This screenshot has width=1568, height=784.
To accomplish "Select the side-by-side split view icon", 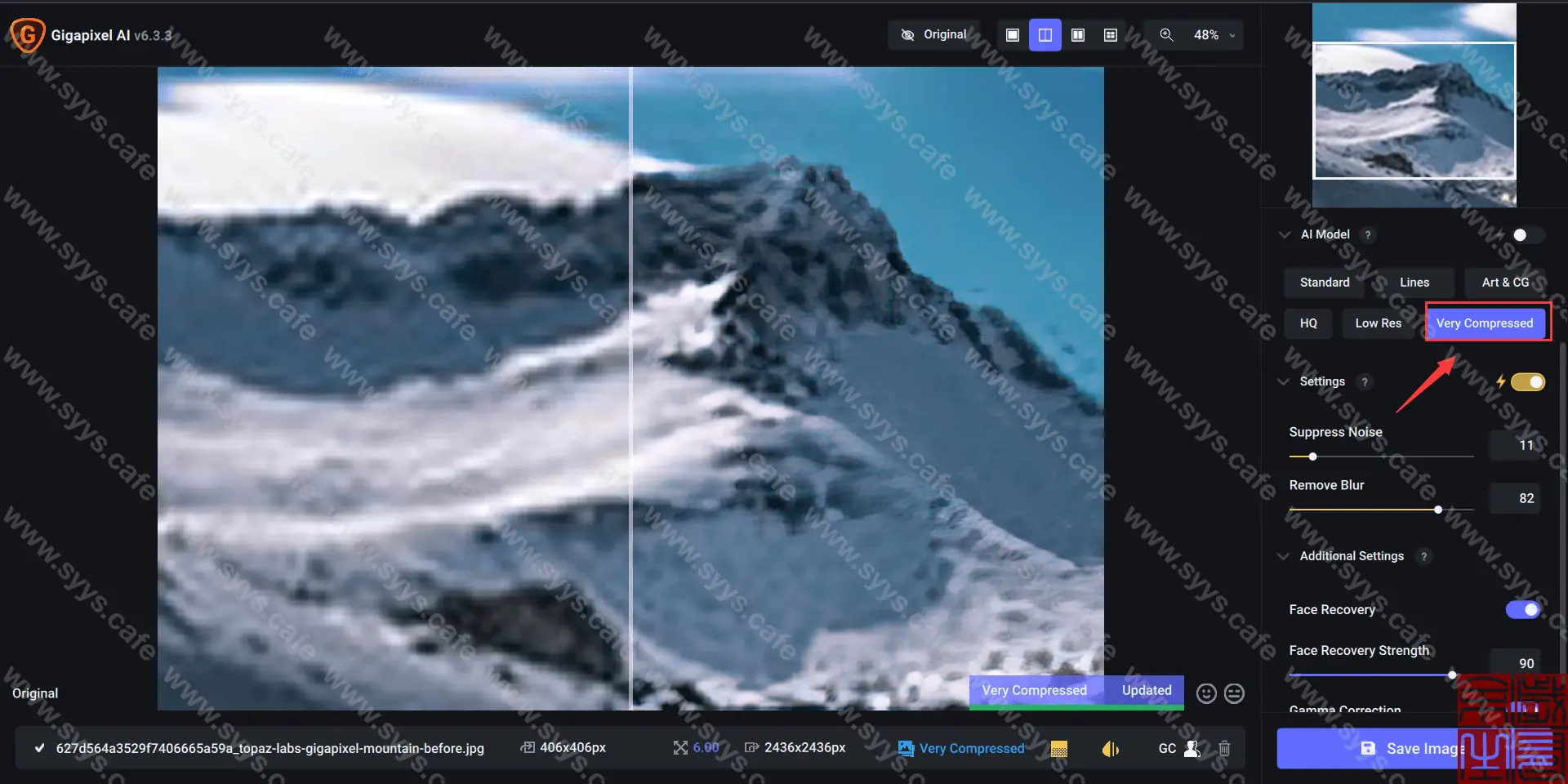I will point(1045,34).
